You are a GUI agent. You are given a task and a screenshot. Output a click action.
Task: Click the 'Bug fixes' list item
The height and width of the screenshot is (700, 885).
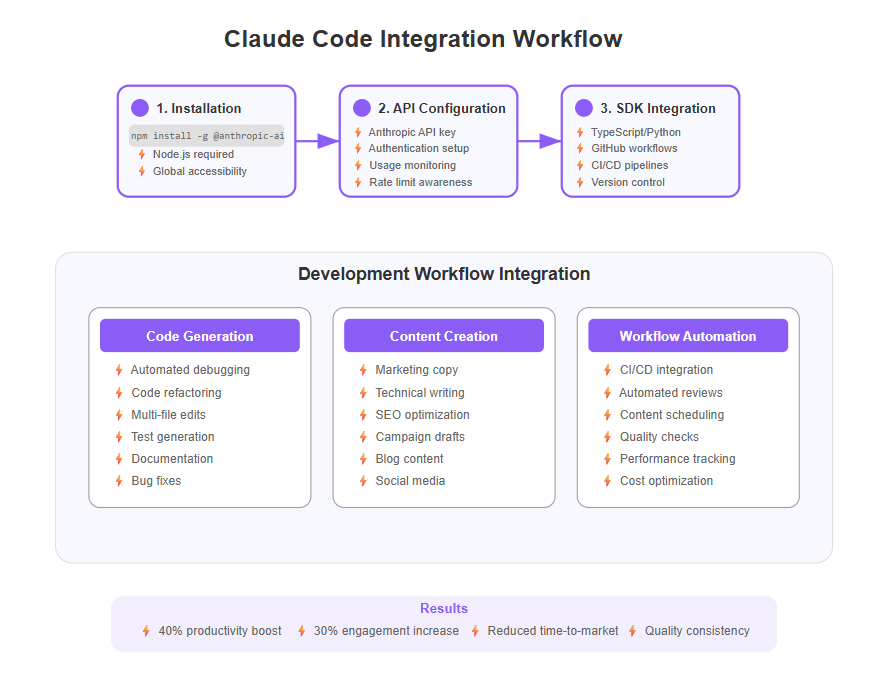pyautogui.click(x=156, y=480)
